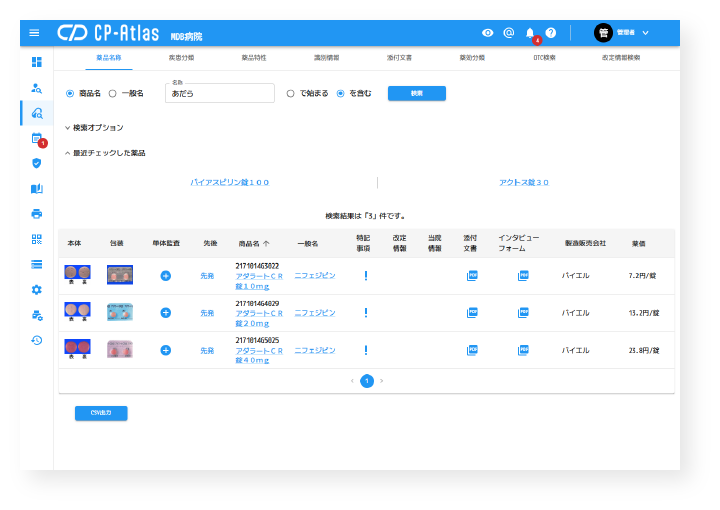Switch to the 改定情報検索 tab

click(x=621, y=58)
